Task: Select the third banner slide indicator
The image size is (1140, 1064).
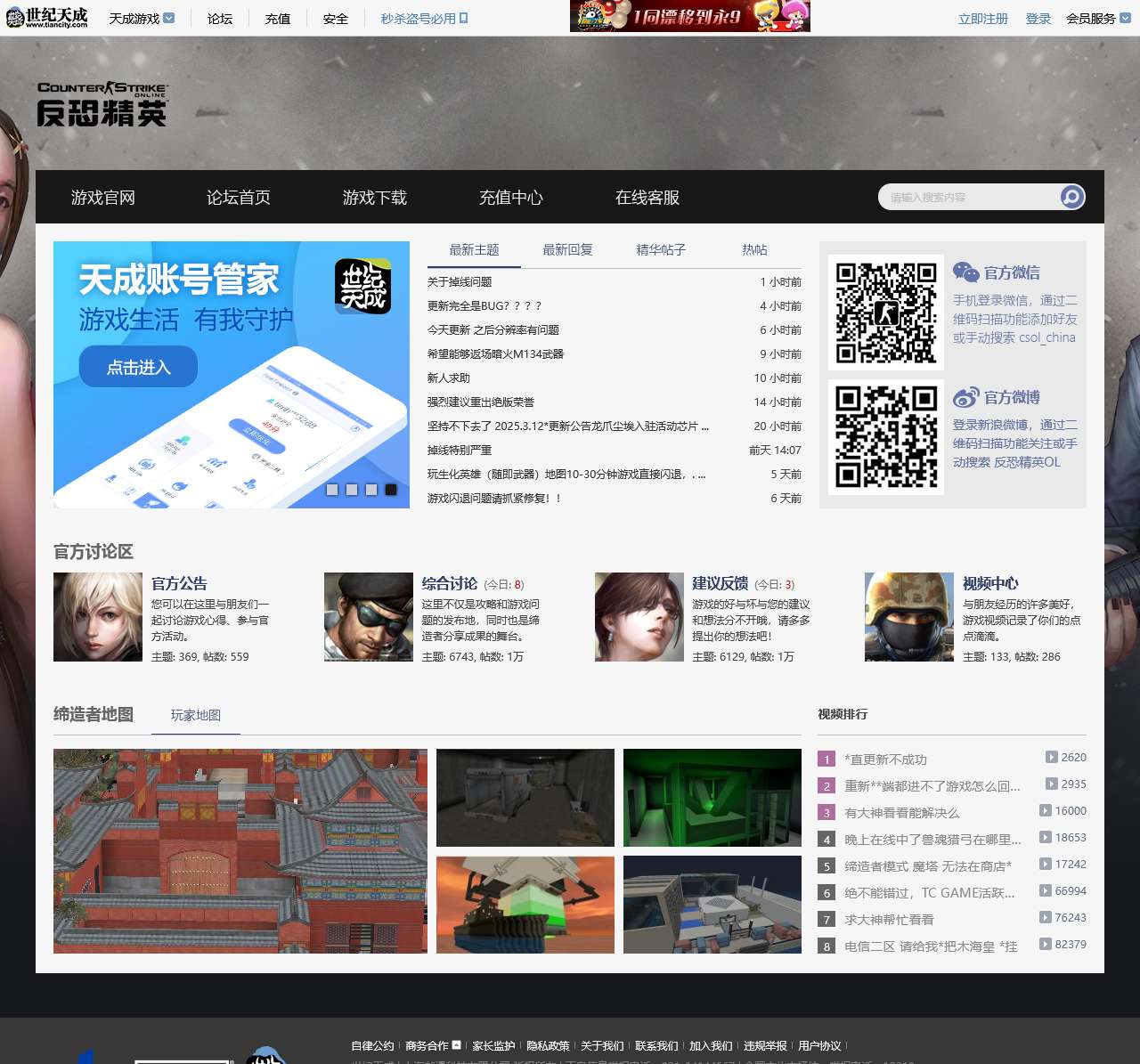Action: [x=371, y=490]
